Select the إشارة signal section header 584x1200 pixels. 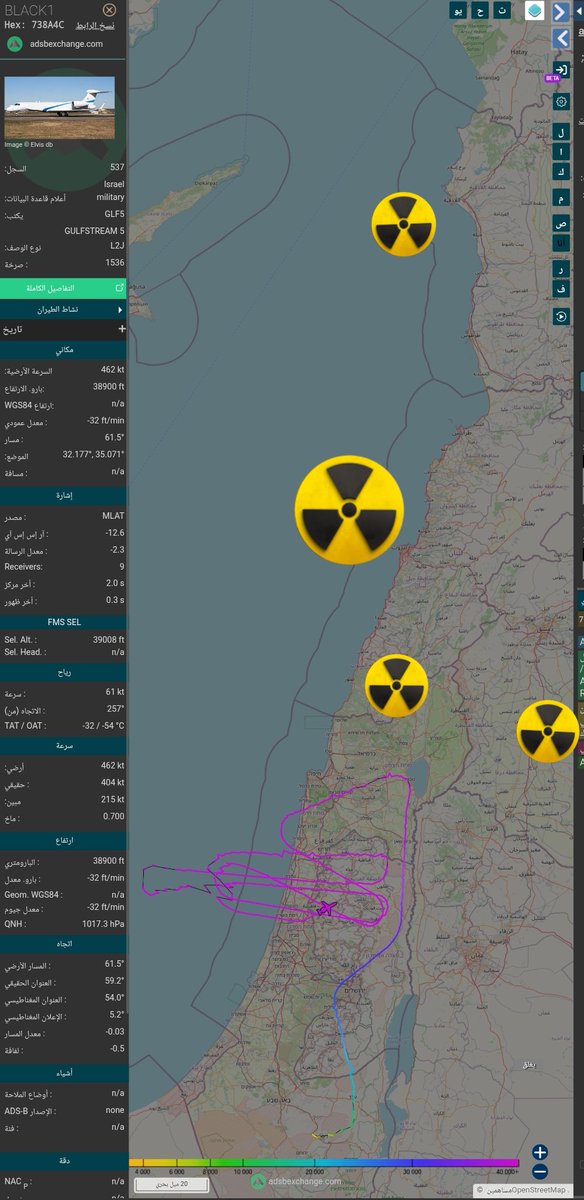[63, 494]
